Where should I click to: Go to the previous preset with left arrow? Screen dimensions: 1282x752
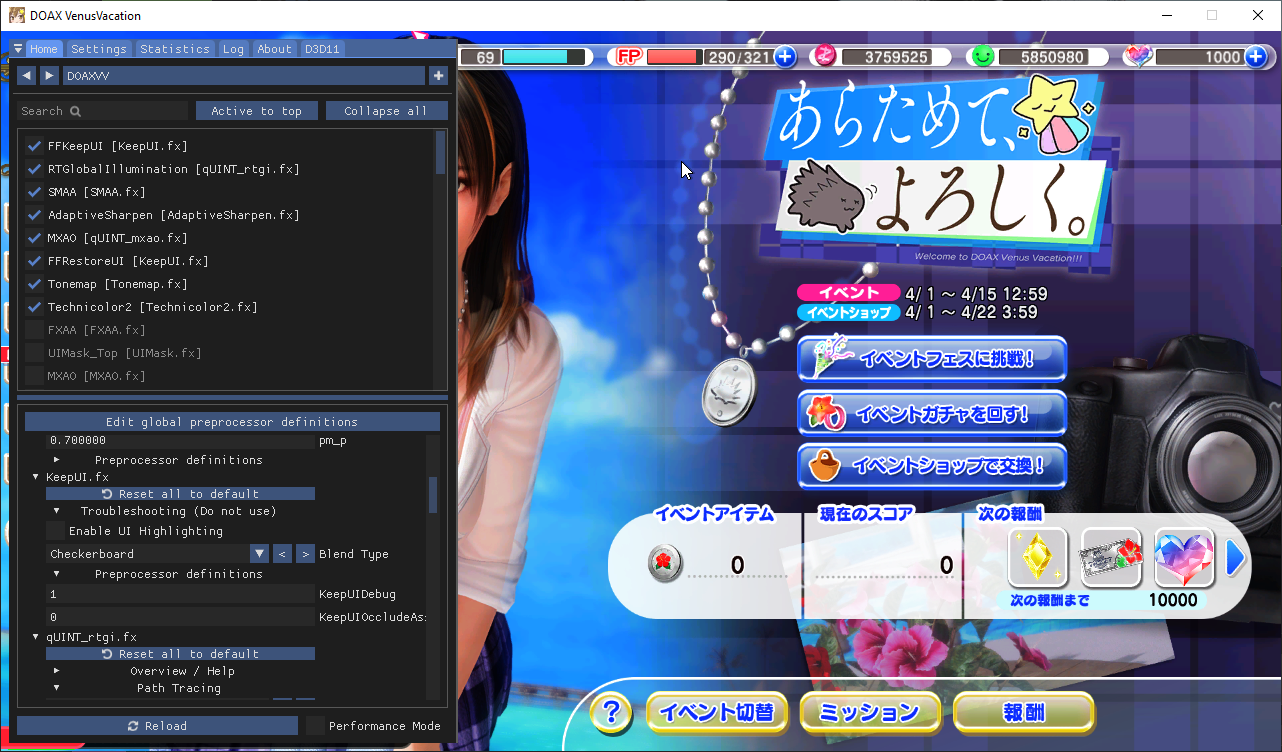tap(26, 75)
